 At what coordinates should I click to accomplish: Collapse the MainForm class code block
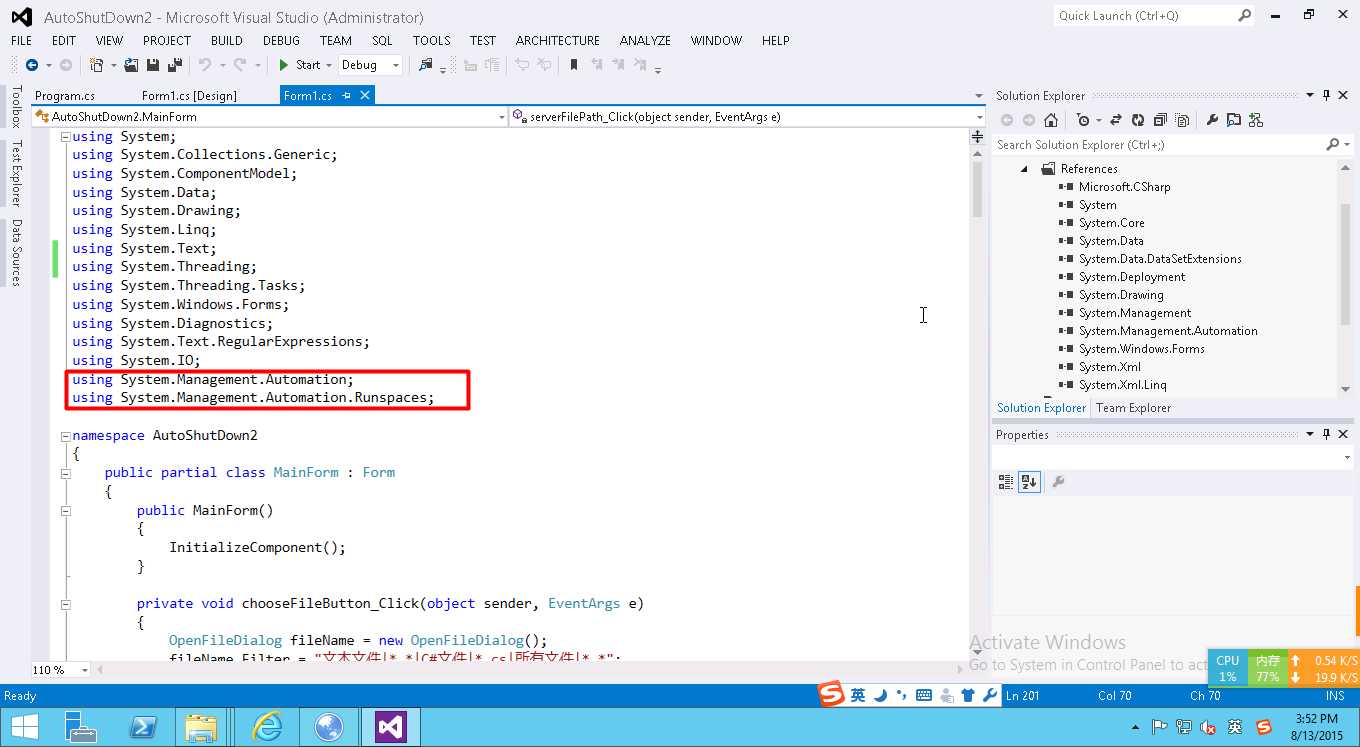[x=65, y=473]
